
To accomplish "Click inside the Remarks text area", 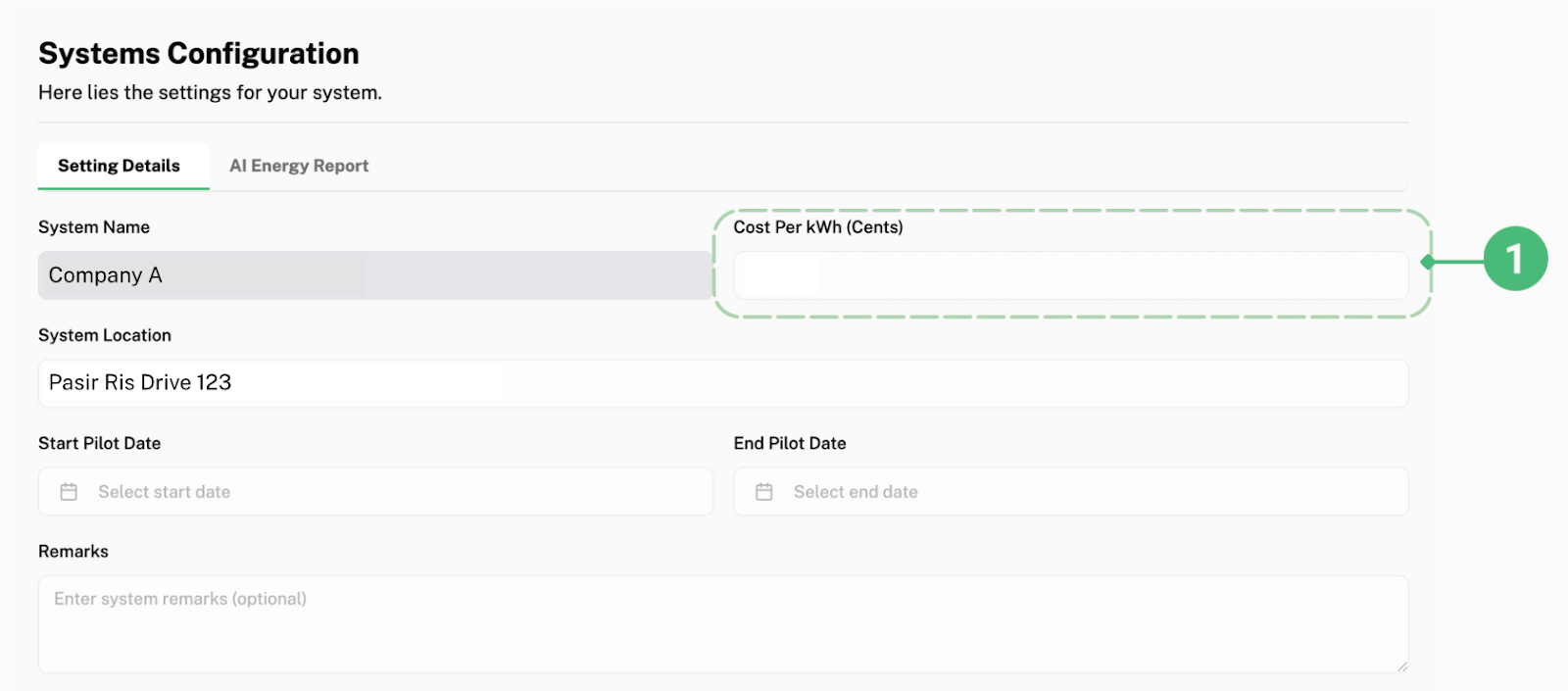I will point(722,627).
